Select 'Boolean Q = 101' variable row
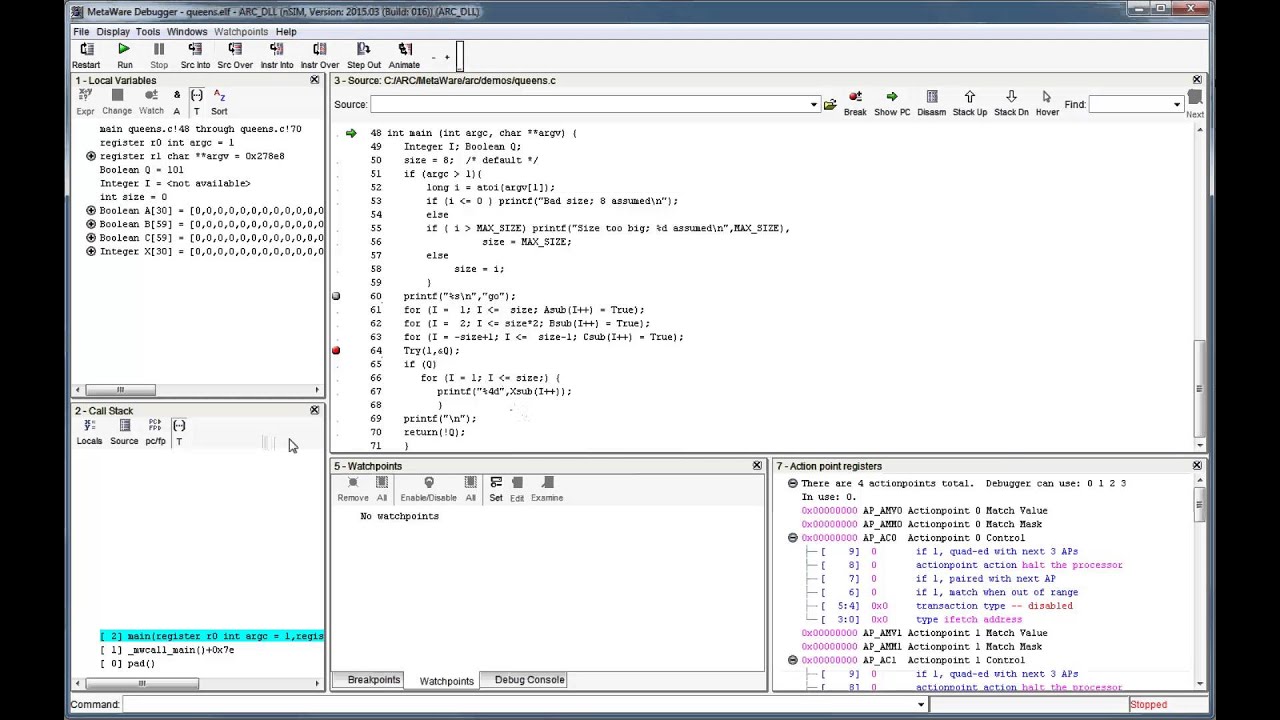 point(141,170)
